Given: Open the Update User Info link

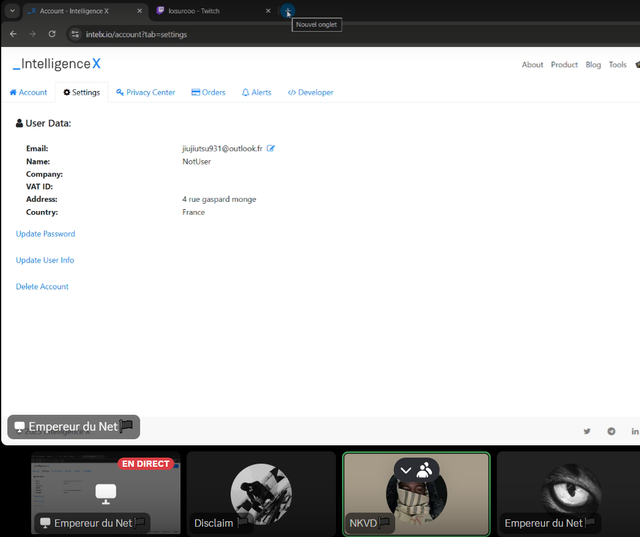Looking at the screenshot, I should tap(45, 260).
